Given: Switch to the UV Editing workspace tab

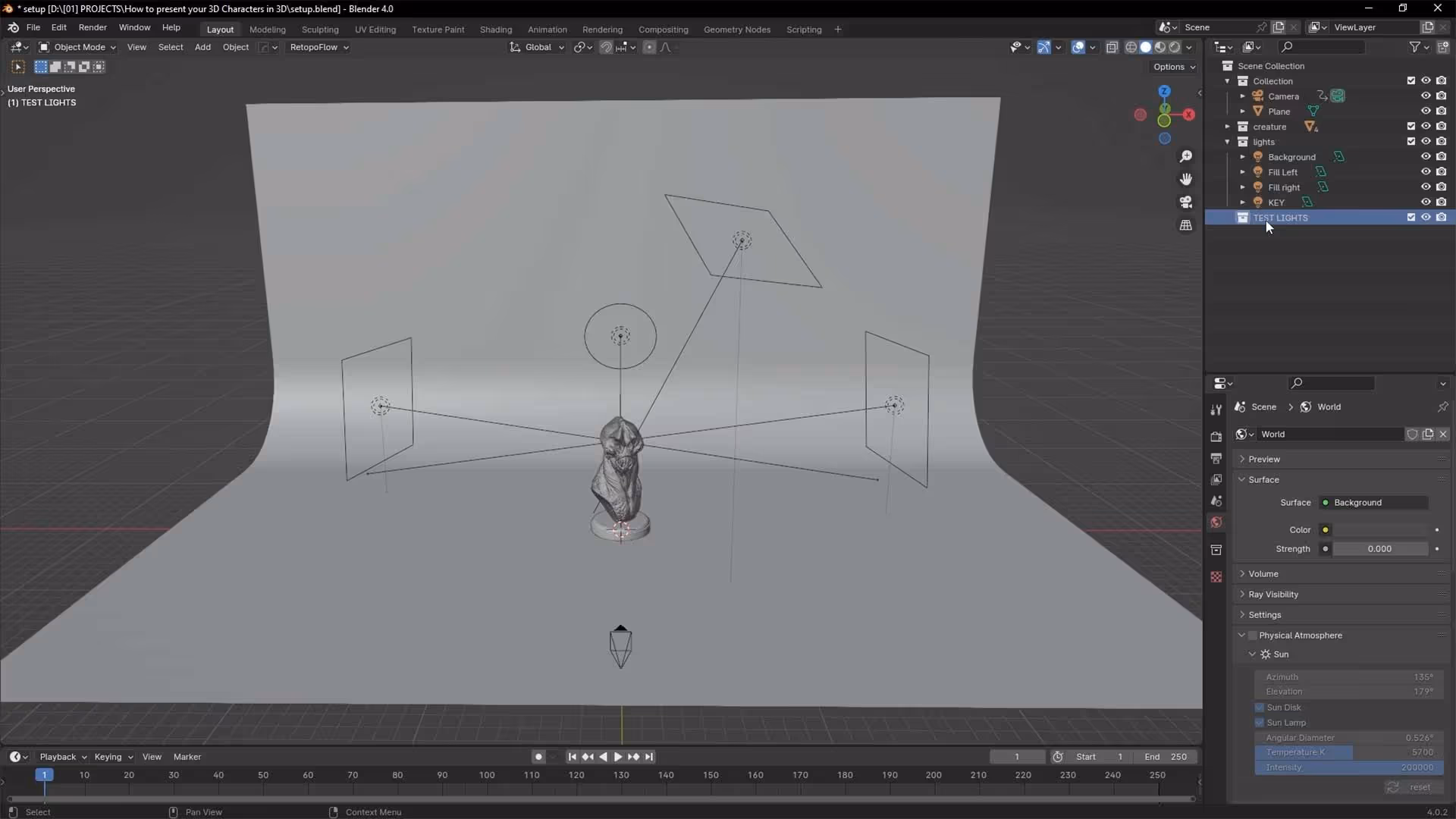Looking at the screenshot, I should coord(375,30).
